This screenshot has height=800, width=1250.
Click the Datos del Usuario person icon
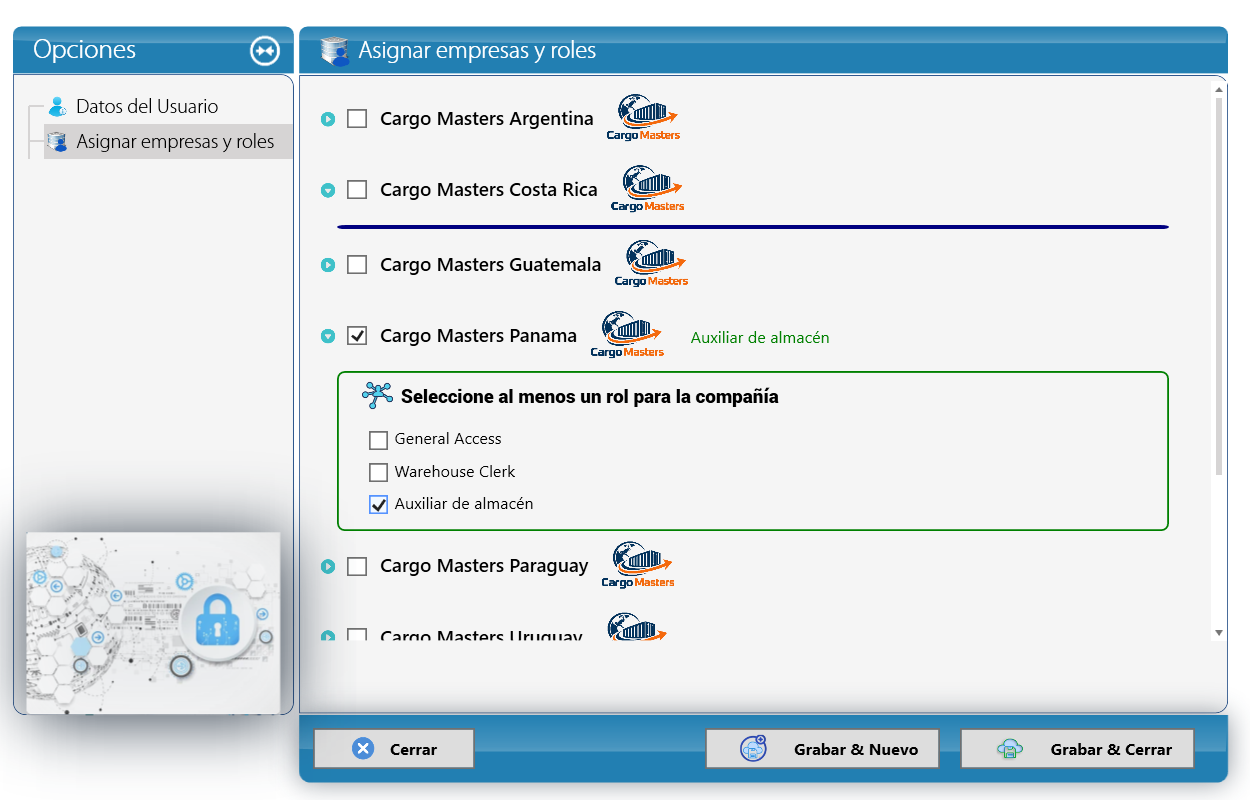pyautogui.click(x=58, y=106)
